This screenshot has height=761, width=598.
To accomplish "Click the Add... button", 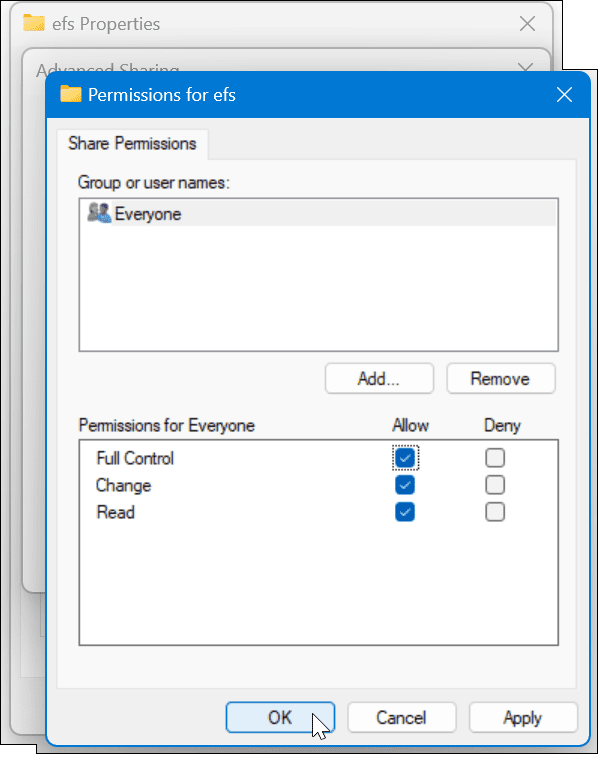I will (x=379, y=379).
